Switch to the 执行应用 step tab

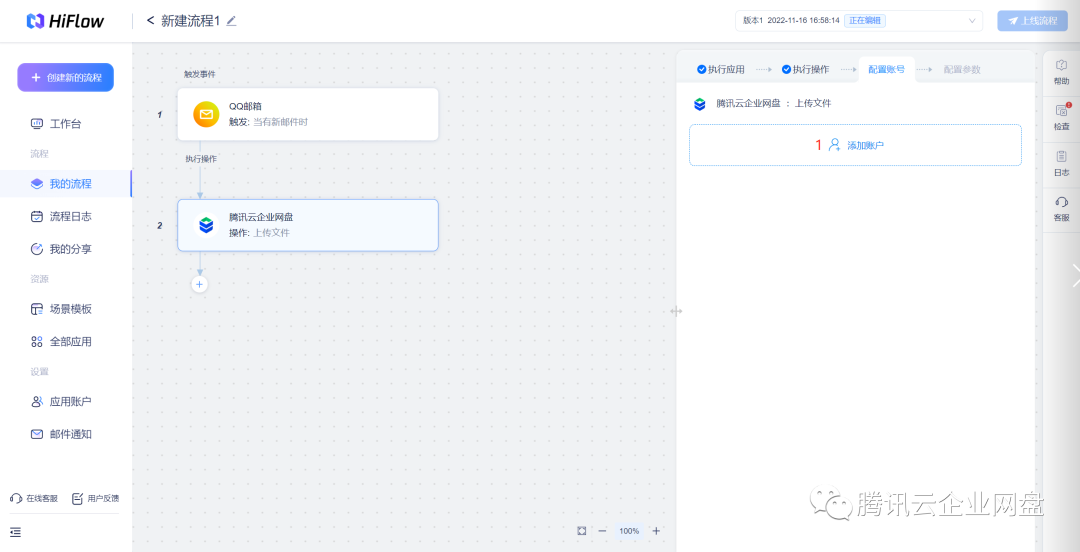(x=720, y=70)
